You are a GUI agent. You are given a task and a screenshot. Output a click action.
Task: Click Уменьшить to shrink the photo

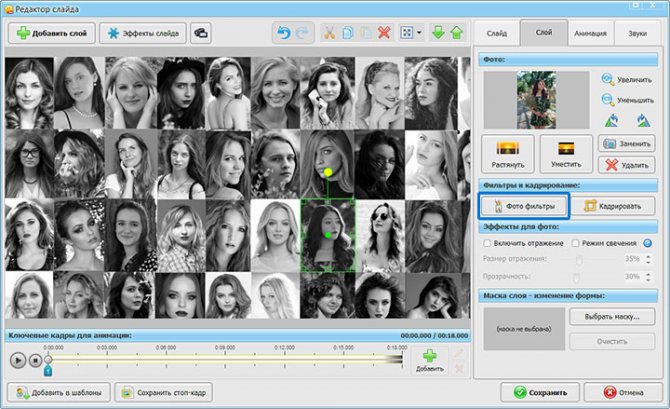tap(626, 99)
